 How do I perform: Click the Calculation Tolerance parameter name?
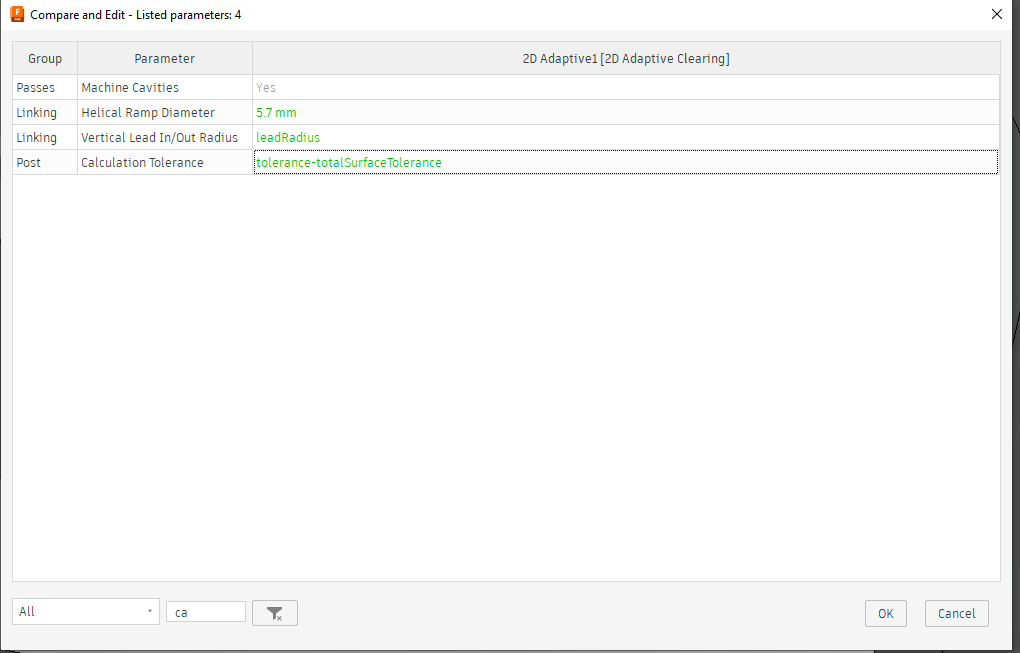[x=142, y=162]
